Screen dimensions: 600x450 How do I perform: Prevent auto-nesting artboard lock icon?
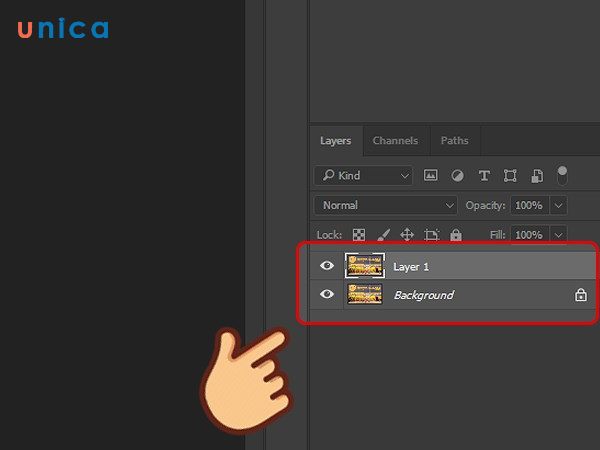click(x=431, y=235)
